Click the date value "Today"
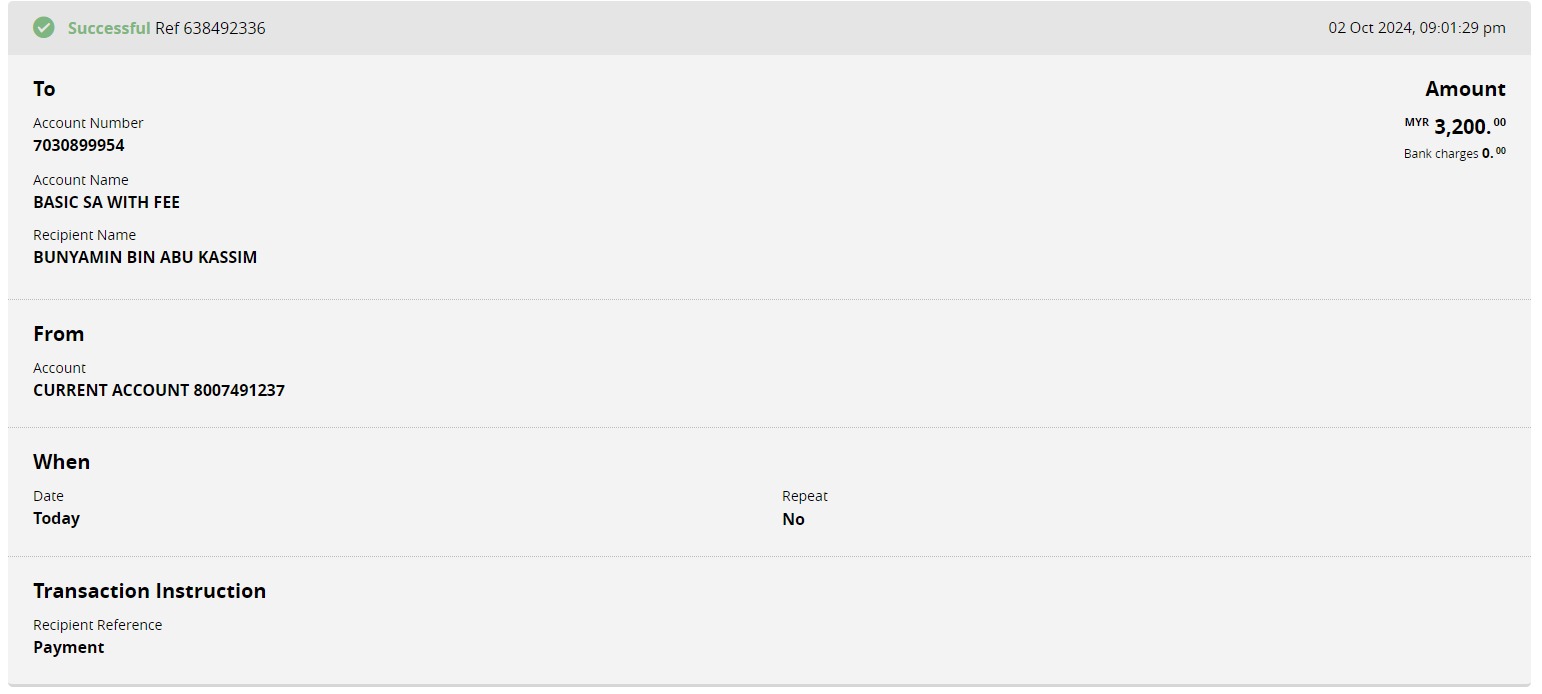Image resolution: width=1542 pixels, height=694 pixels. 56,518
